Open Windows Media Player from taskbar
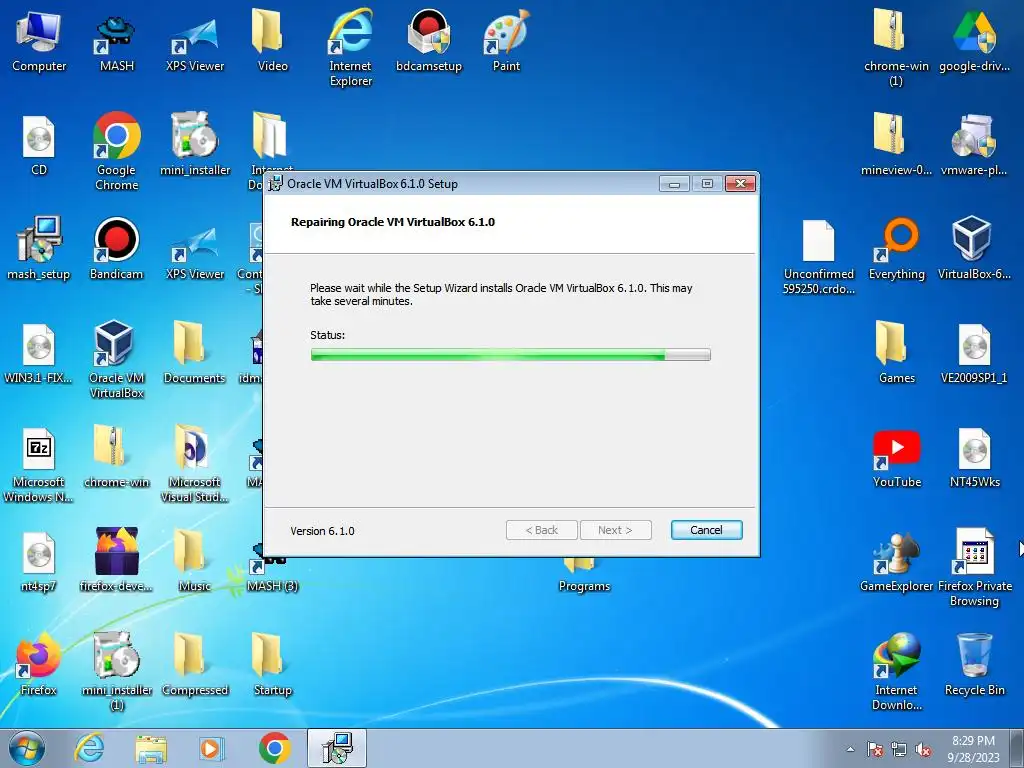 [210, 748]
